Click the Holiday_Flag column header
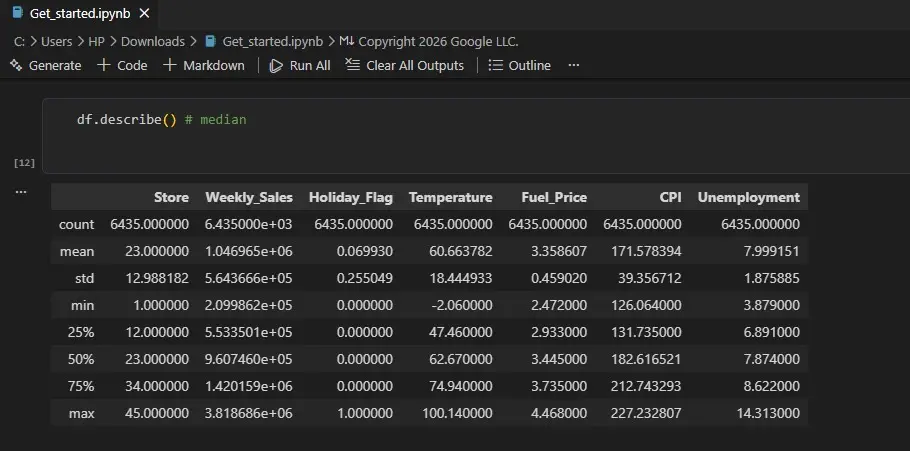Viewport: 910px width, 451px height. (351, 197)
